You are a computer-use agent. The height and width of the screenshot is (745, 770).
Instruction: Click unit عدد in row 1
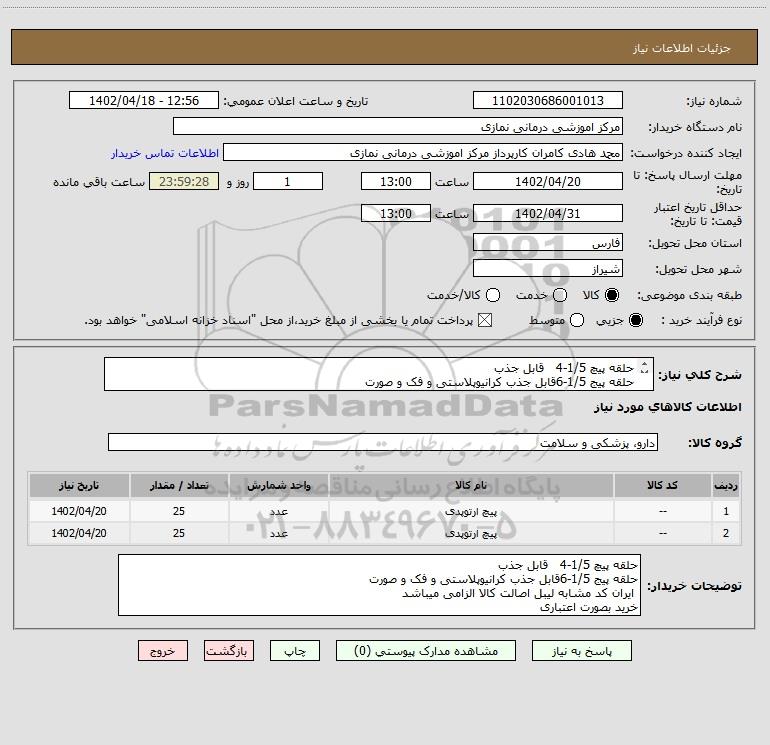(x=278, y=511)
